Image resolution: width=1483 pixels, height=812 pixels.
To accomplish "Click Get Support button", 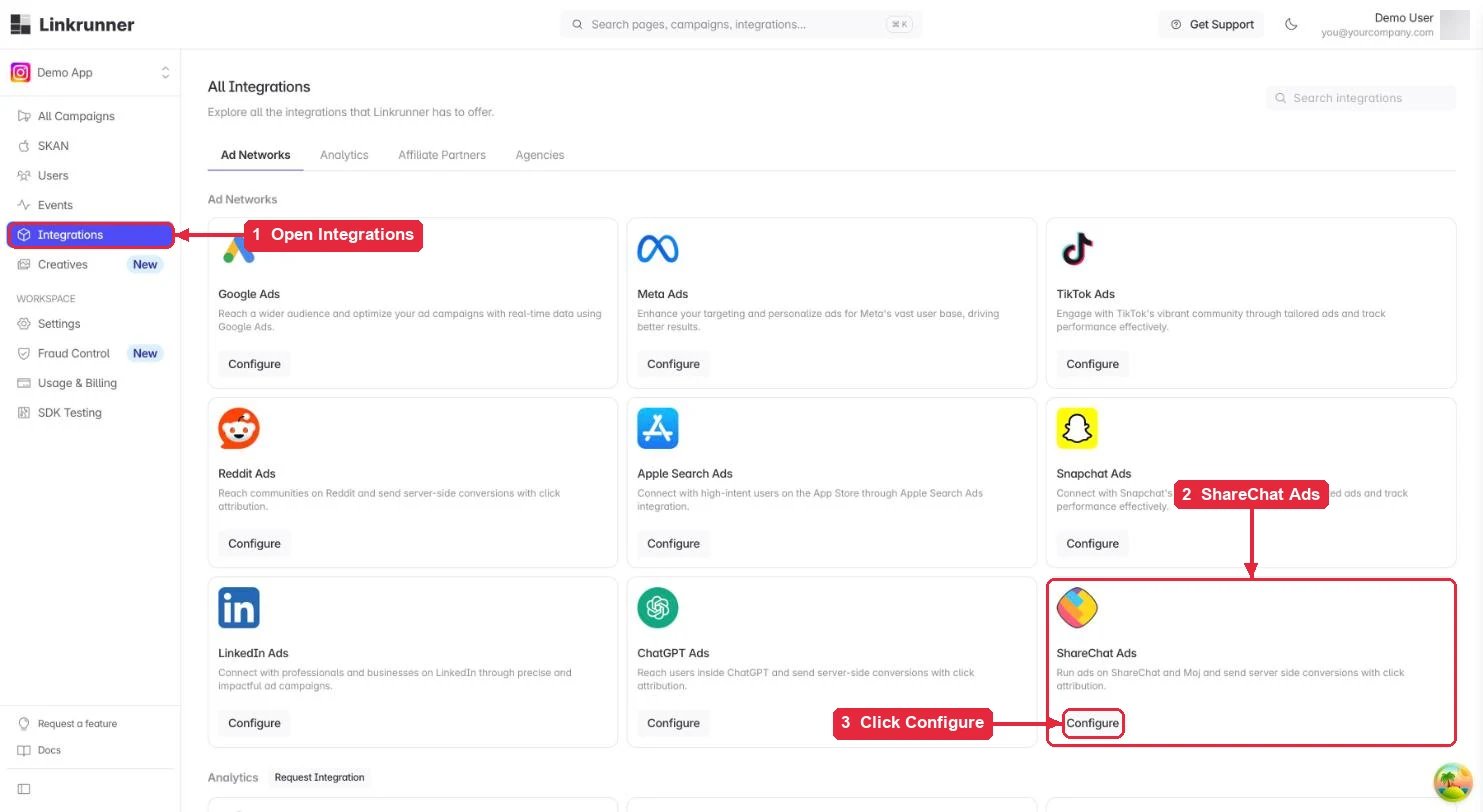I will 1211,24.
